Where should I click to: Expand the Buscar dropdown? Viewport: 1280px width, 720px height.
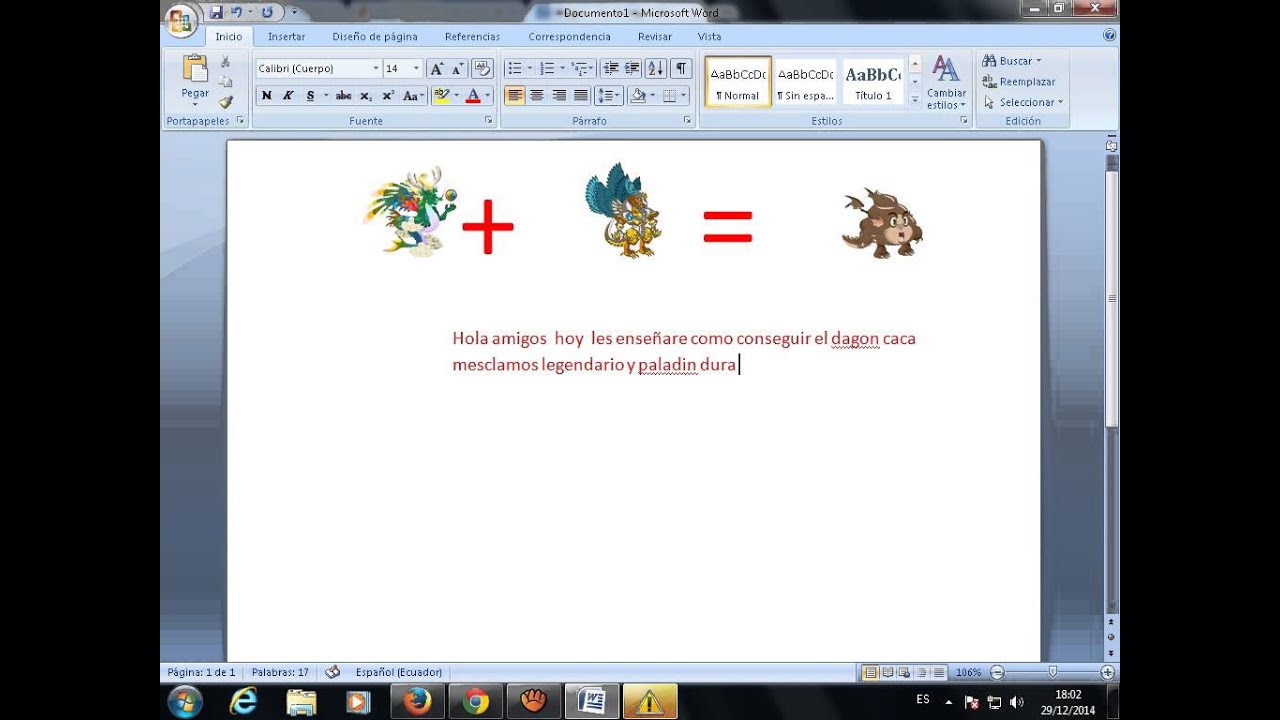coord(1038,61)
